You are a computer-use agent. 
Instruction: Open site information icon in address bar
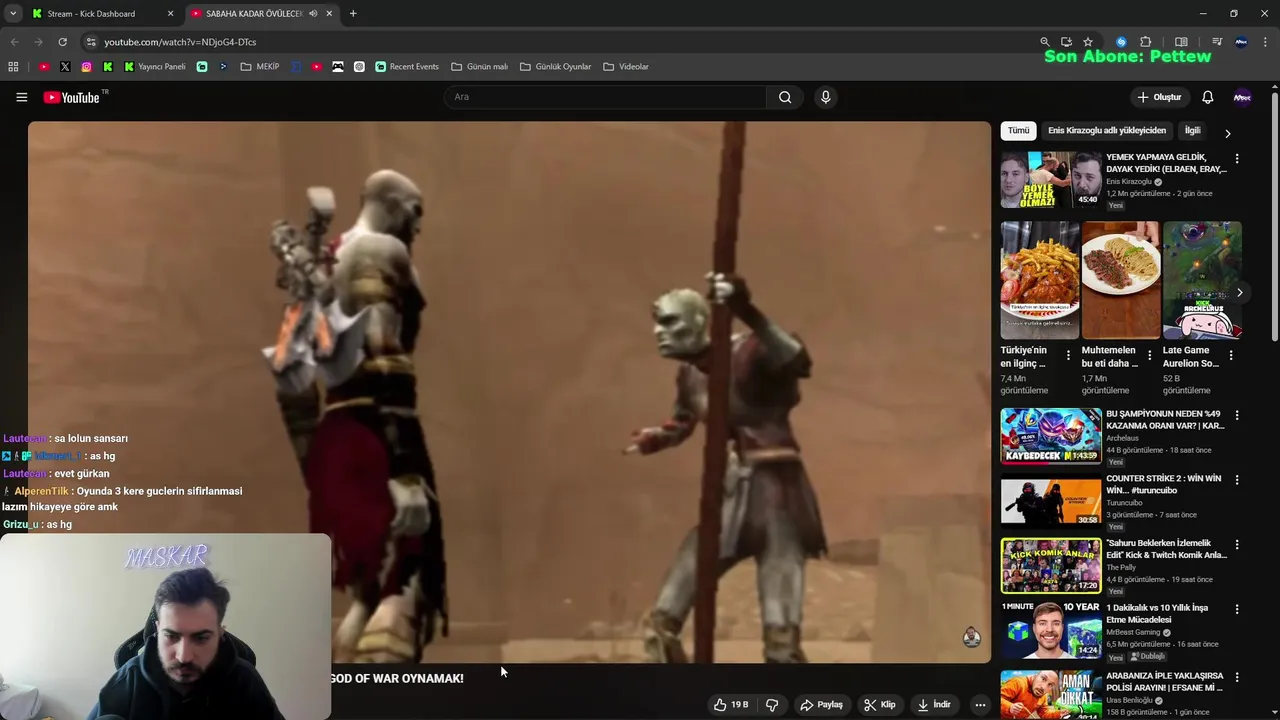point(90,42)
